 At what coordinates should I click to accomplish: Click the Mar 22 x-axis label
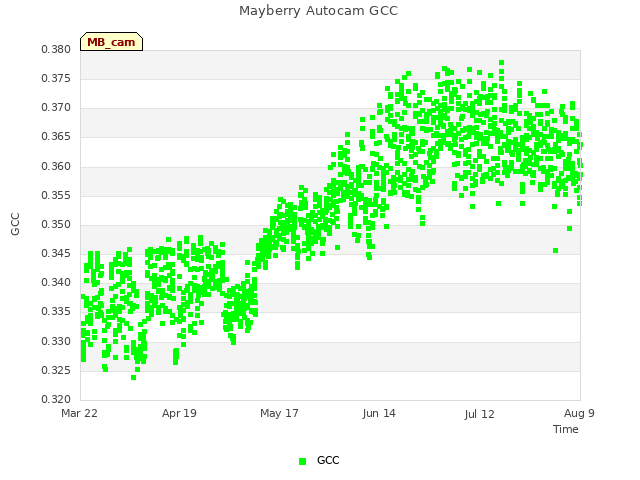79,413
